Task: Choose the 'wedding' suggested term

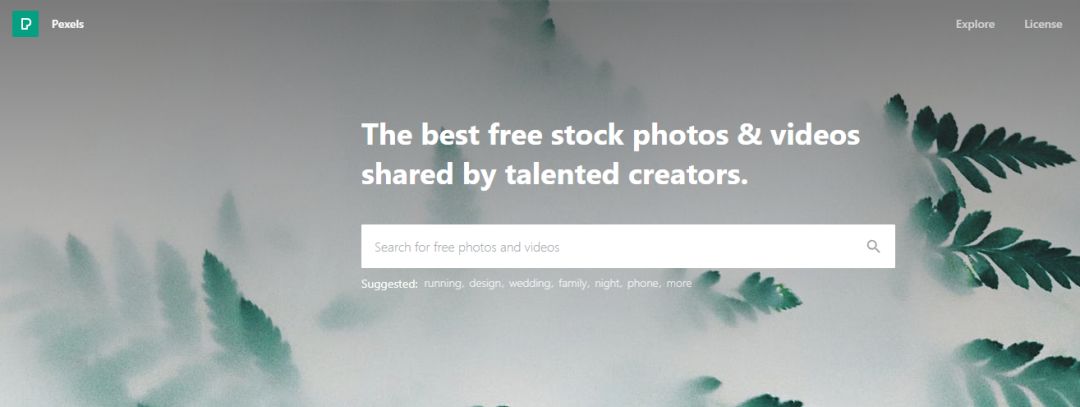Action: point(530,283)
